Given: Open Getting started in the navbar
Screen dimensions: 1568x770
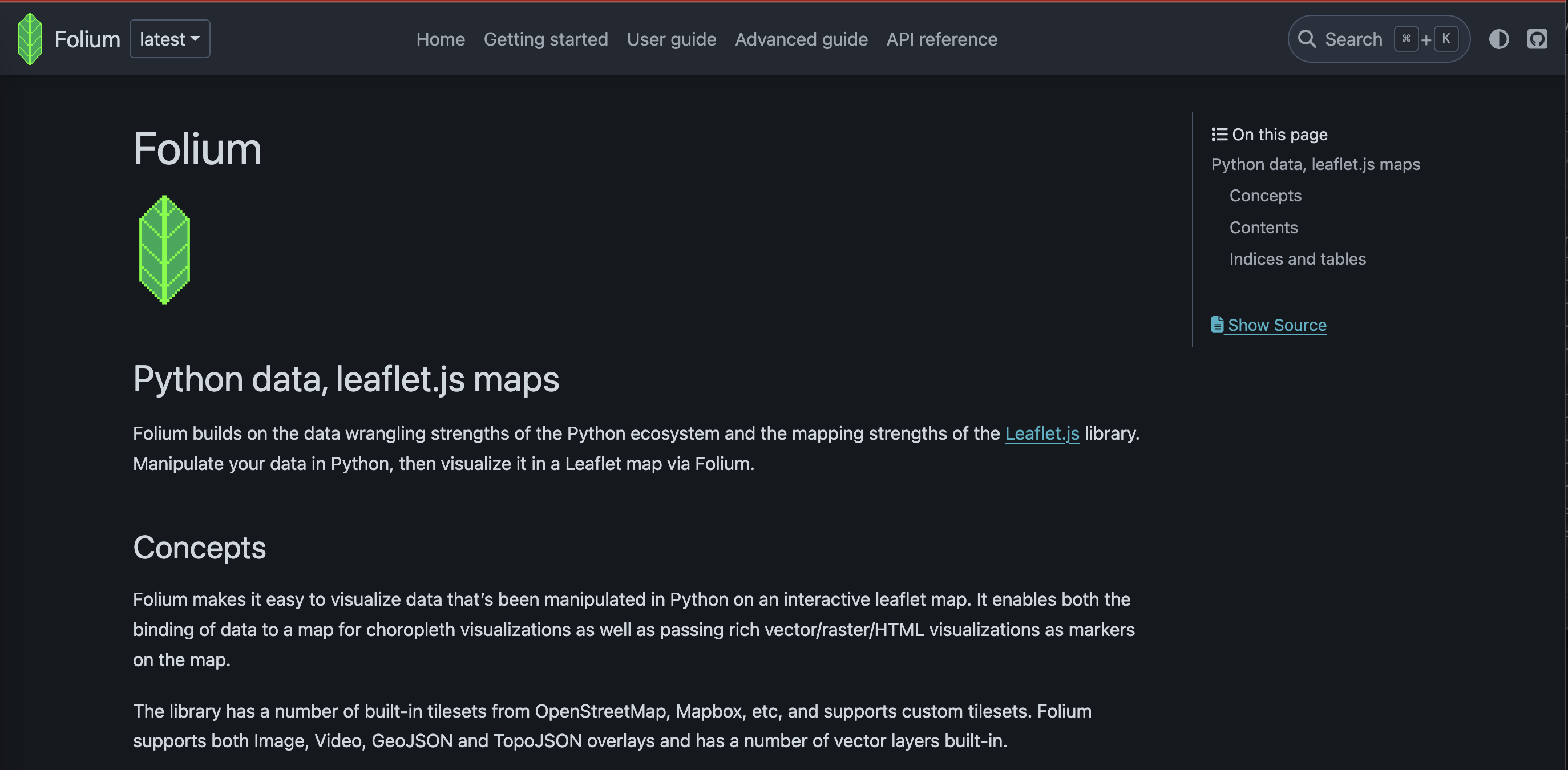Looking at the screenshot, I should click(x=546, y=39).
